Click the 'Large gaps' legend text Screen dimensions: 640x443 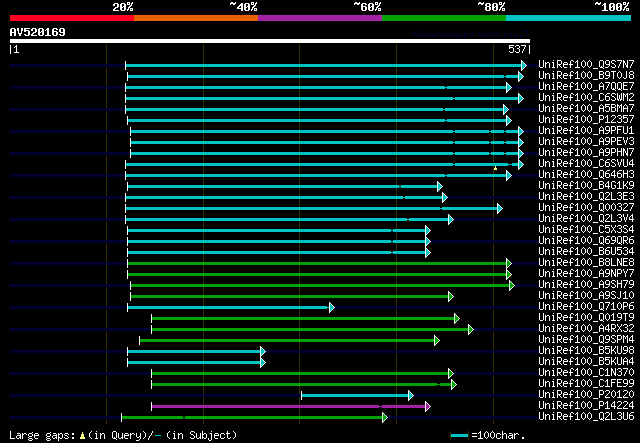point(42,435)
